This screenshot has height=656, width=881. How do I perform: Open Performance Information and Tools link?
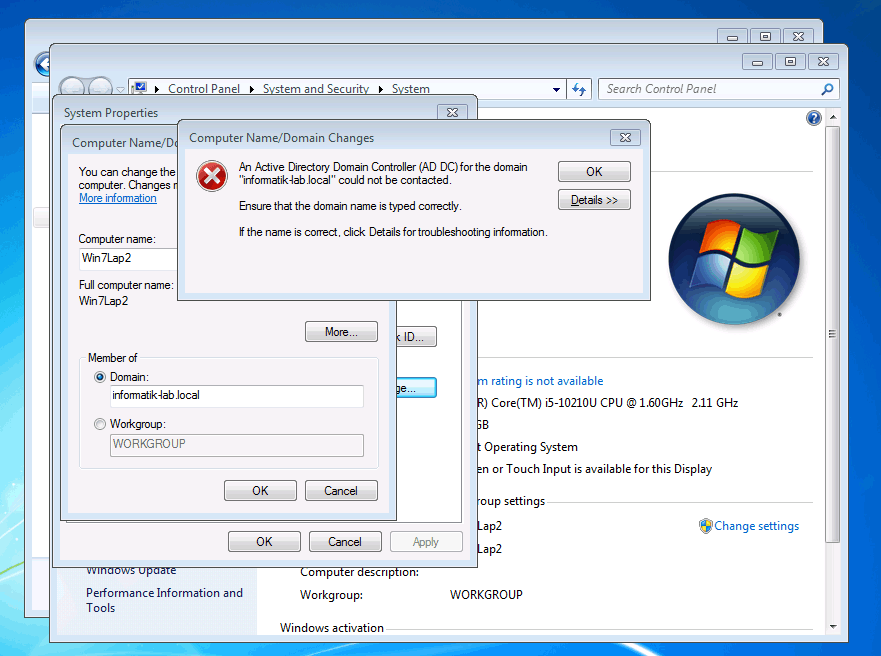coord(164,600)
